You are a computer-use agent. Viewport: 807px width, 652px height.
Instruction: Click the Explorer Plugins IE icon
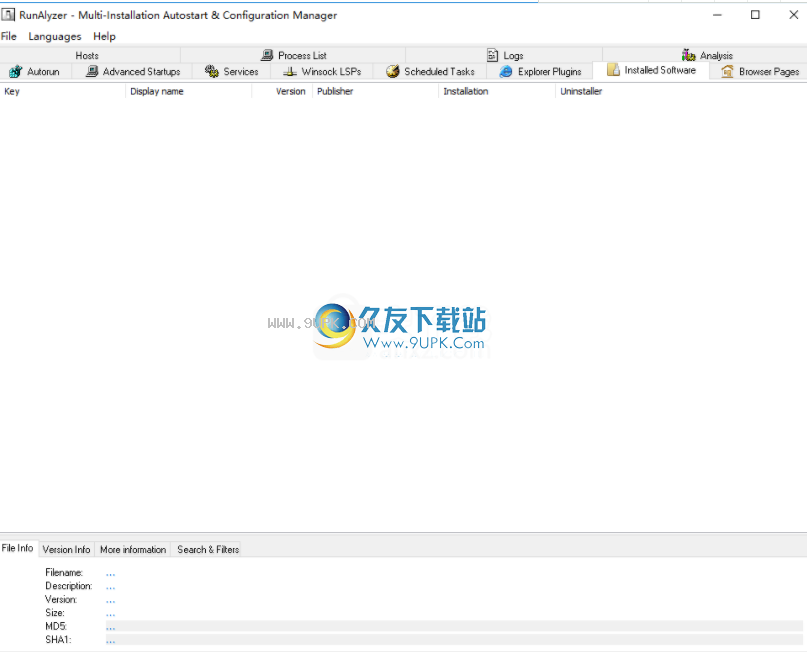coord(506,72)
